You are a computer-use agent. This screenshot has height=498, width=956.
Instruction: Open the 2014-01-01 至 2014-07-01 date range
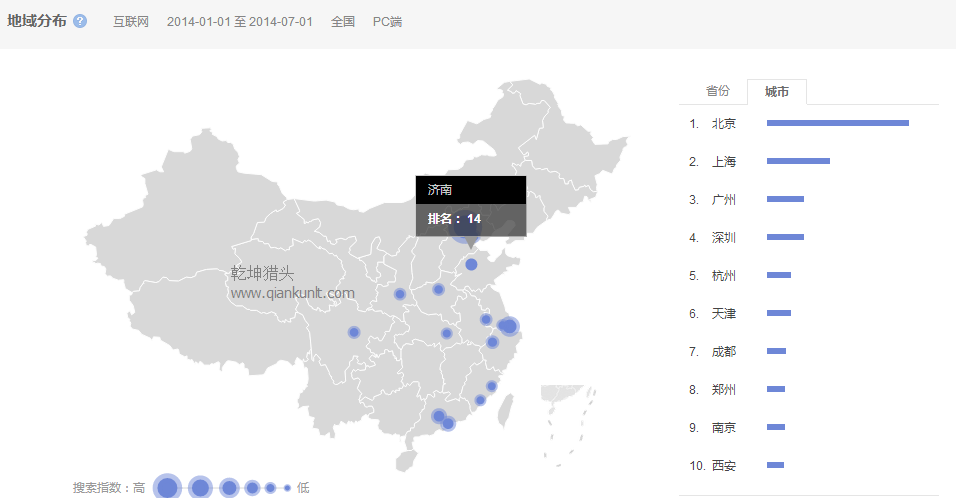coord(239,21)
